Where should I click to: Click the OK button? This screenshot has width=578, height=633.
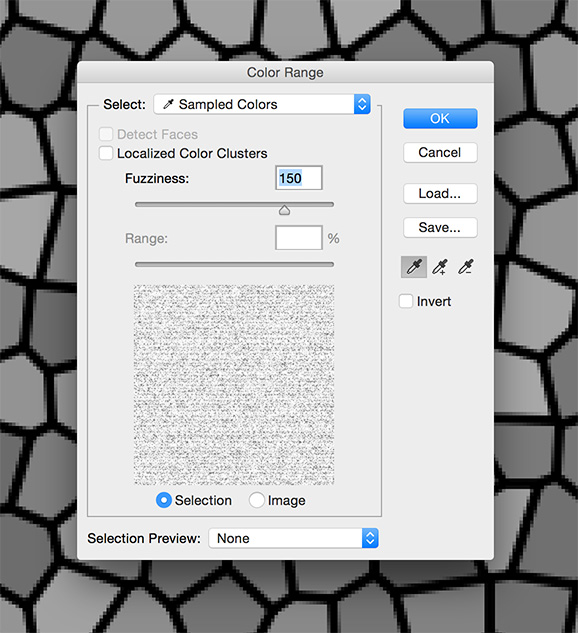[440, 119]
